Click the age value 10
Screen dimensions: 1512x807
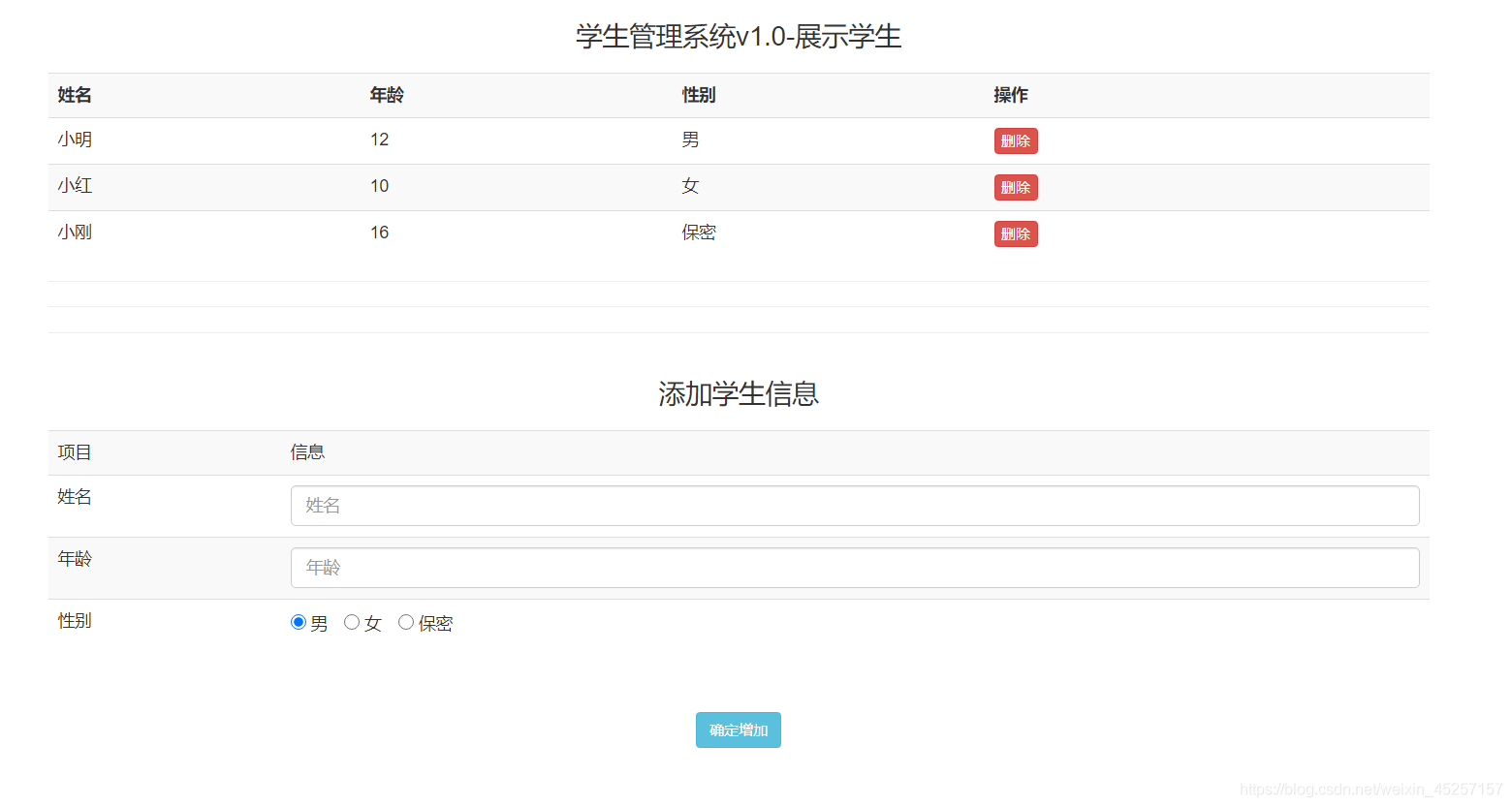[x=379, y=186]
